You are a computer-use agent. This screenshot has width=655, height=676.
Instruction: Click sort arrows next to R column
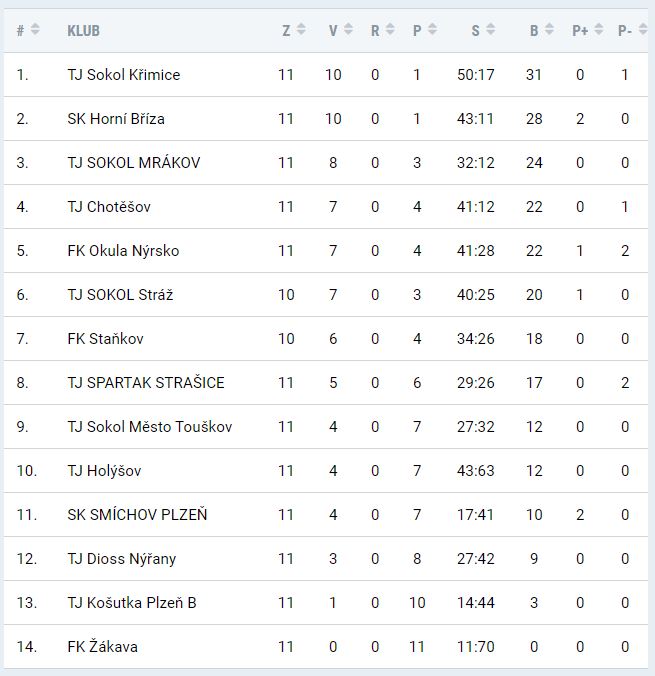390,31
